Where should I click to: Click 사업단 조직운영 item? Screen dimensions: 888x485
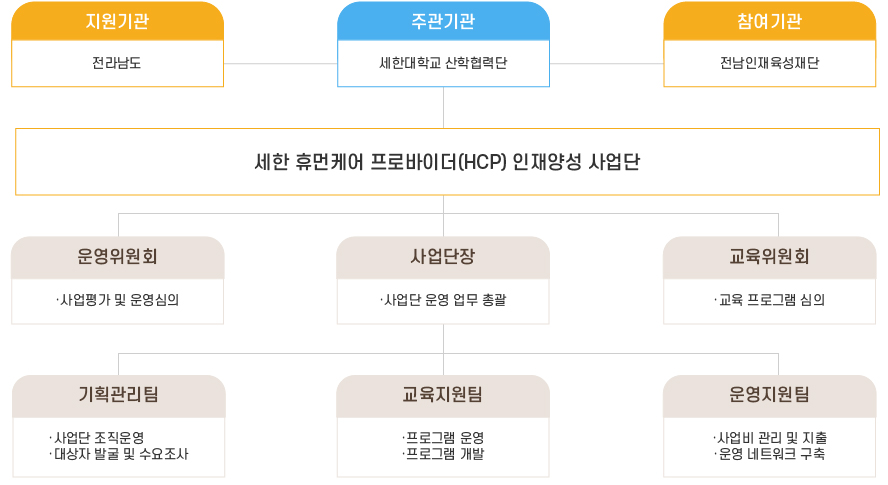pyautogui.click(x=97, y=438)
